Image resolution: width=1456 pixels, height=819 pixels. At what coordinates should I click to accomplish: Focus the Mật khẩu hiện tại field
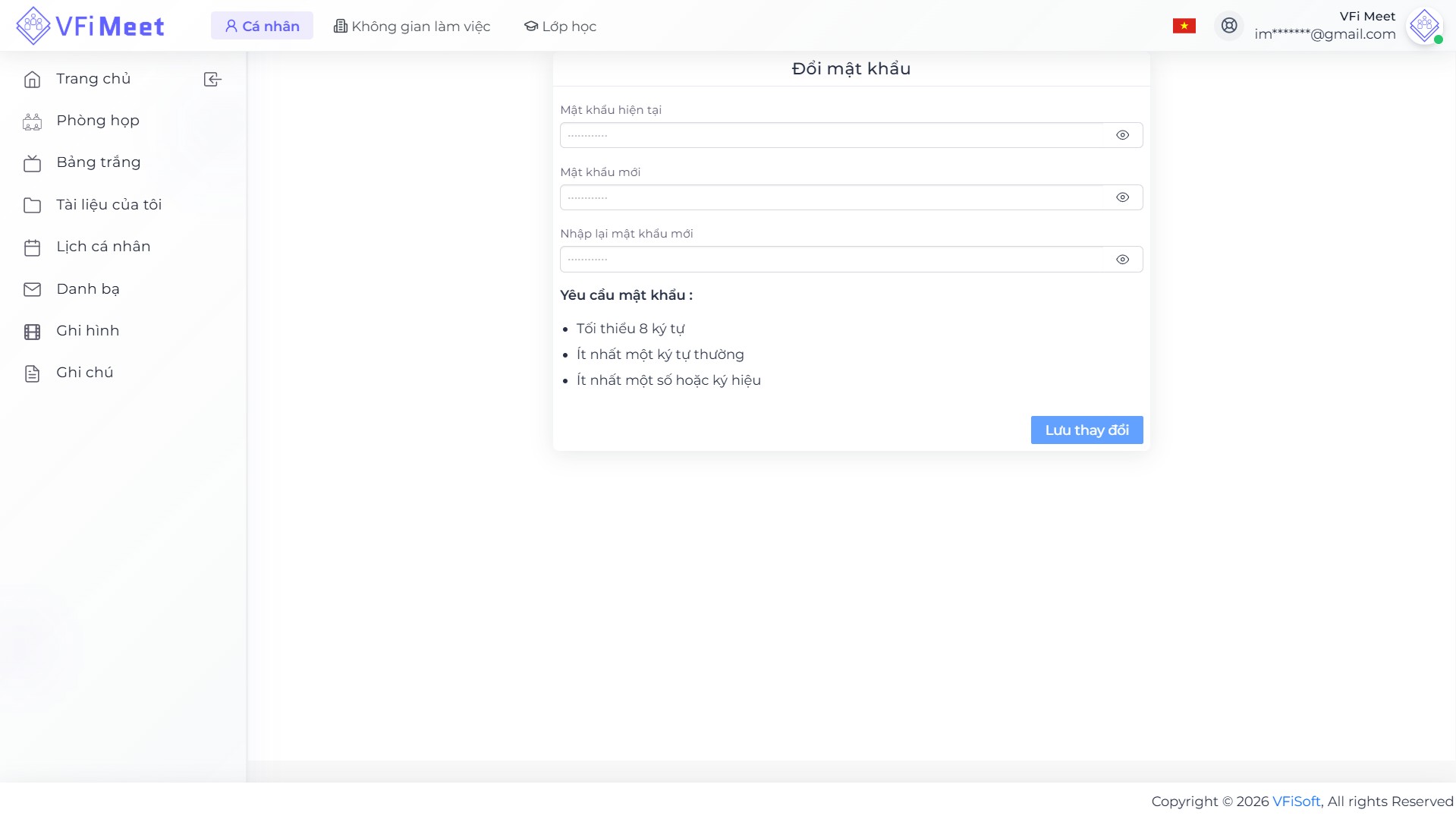[x=831, y=135]
